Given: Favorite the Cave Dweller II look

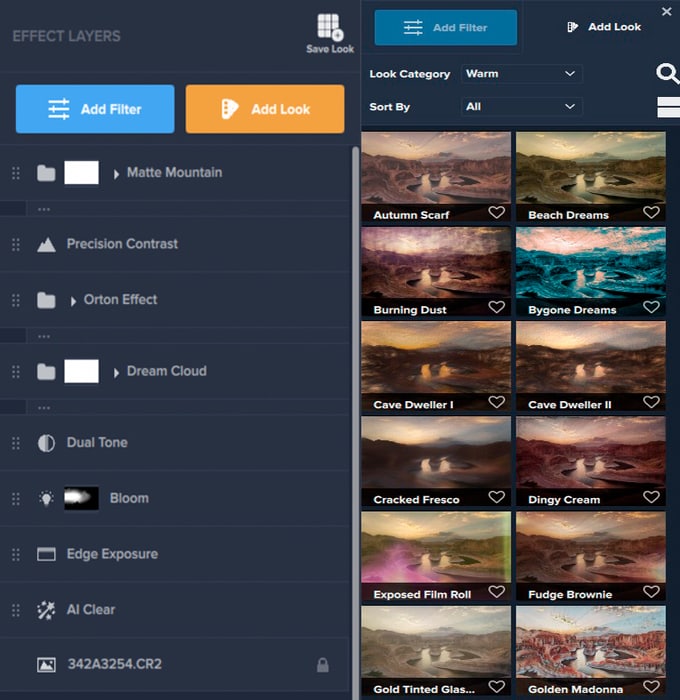Looking at the screenshot, I should click(651, 402).
